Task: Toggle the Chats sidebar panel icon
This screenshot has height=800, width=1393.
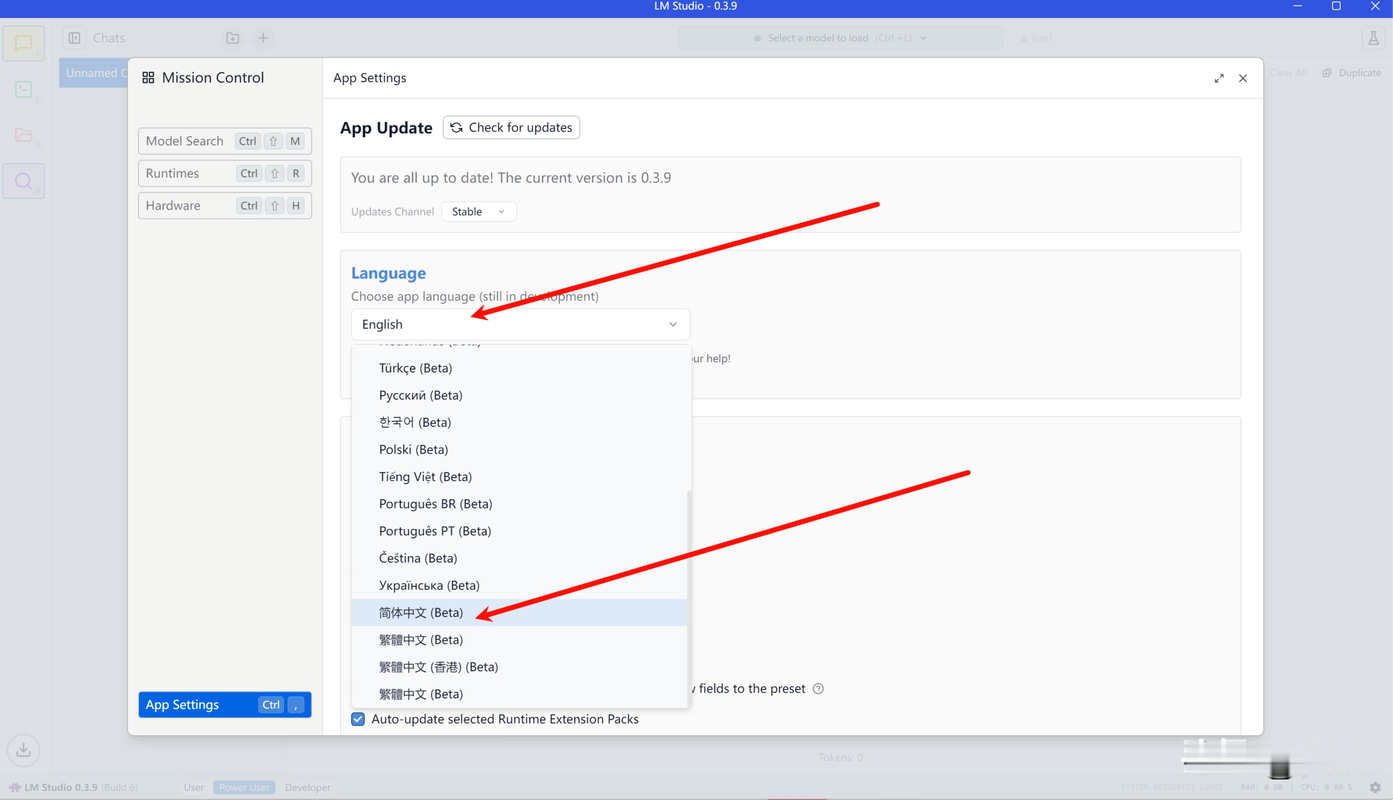Action: tap(75, 38)
